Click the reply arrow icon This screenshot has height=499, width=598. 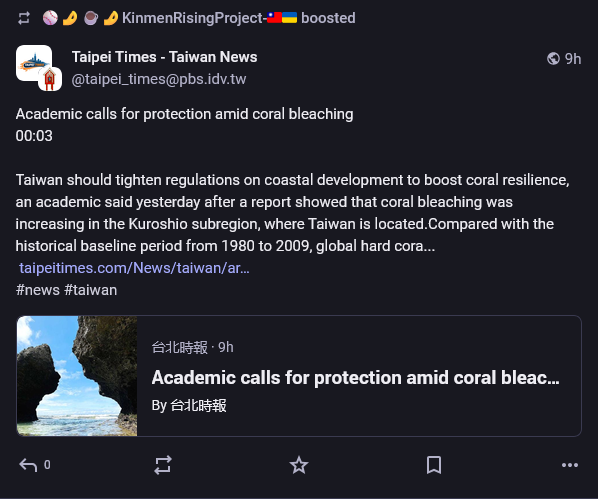tap(28, 465)
